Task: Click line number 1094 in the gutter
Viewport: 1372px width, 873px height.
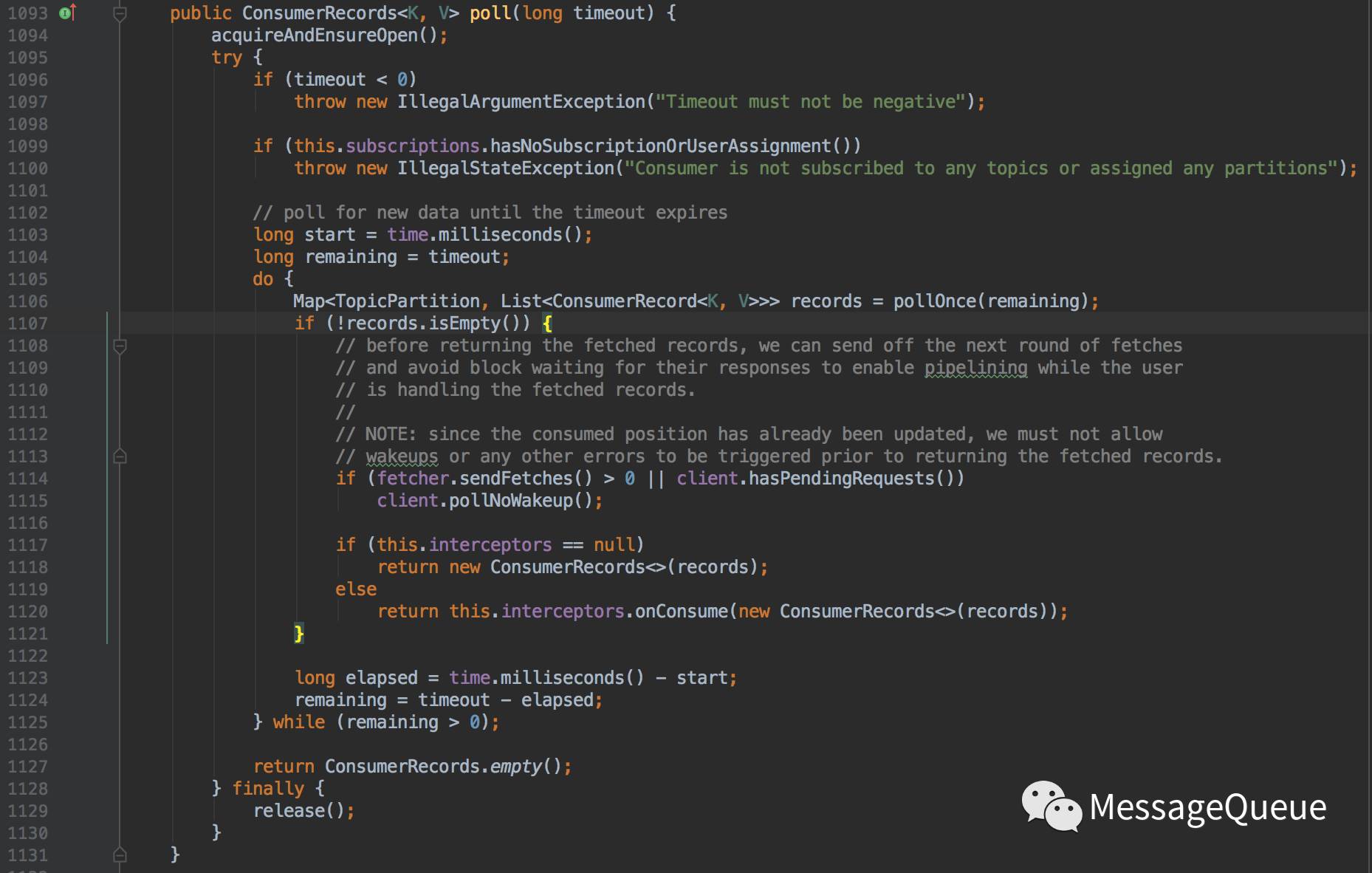Action: pos(27,35)
